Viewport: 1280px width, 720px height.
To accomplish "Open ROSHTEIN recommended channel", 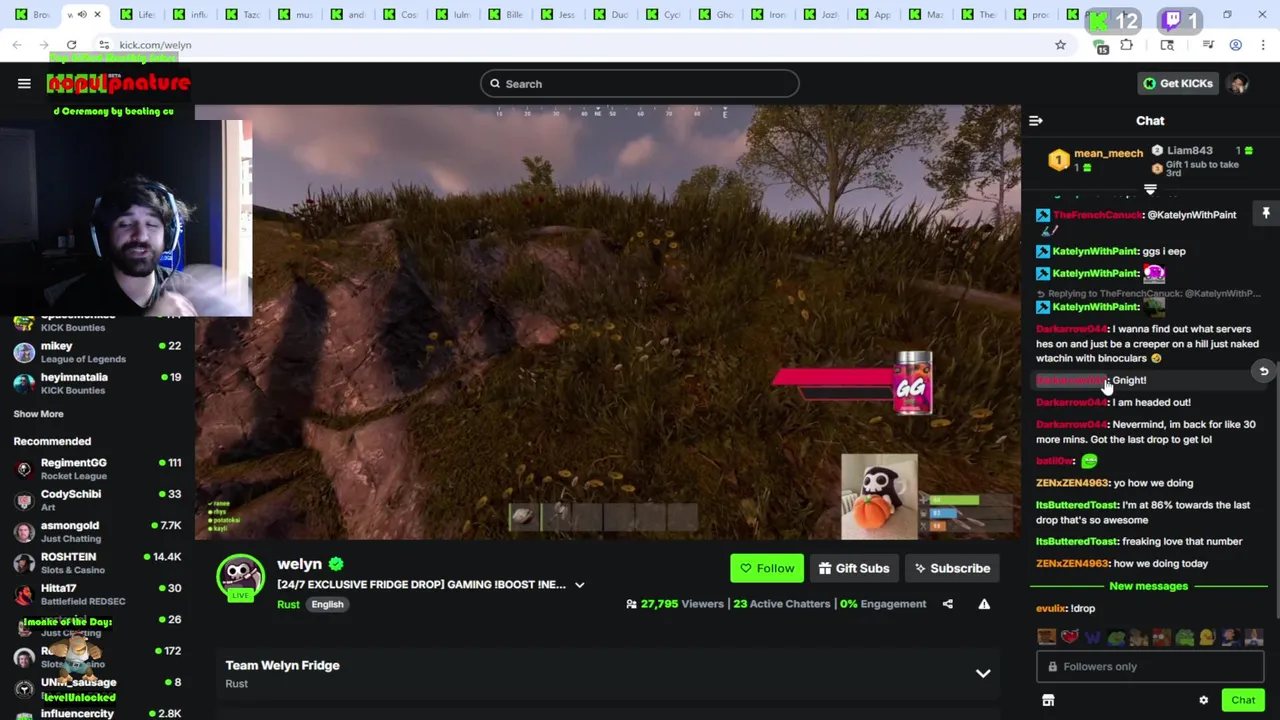I will (97, 563).
